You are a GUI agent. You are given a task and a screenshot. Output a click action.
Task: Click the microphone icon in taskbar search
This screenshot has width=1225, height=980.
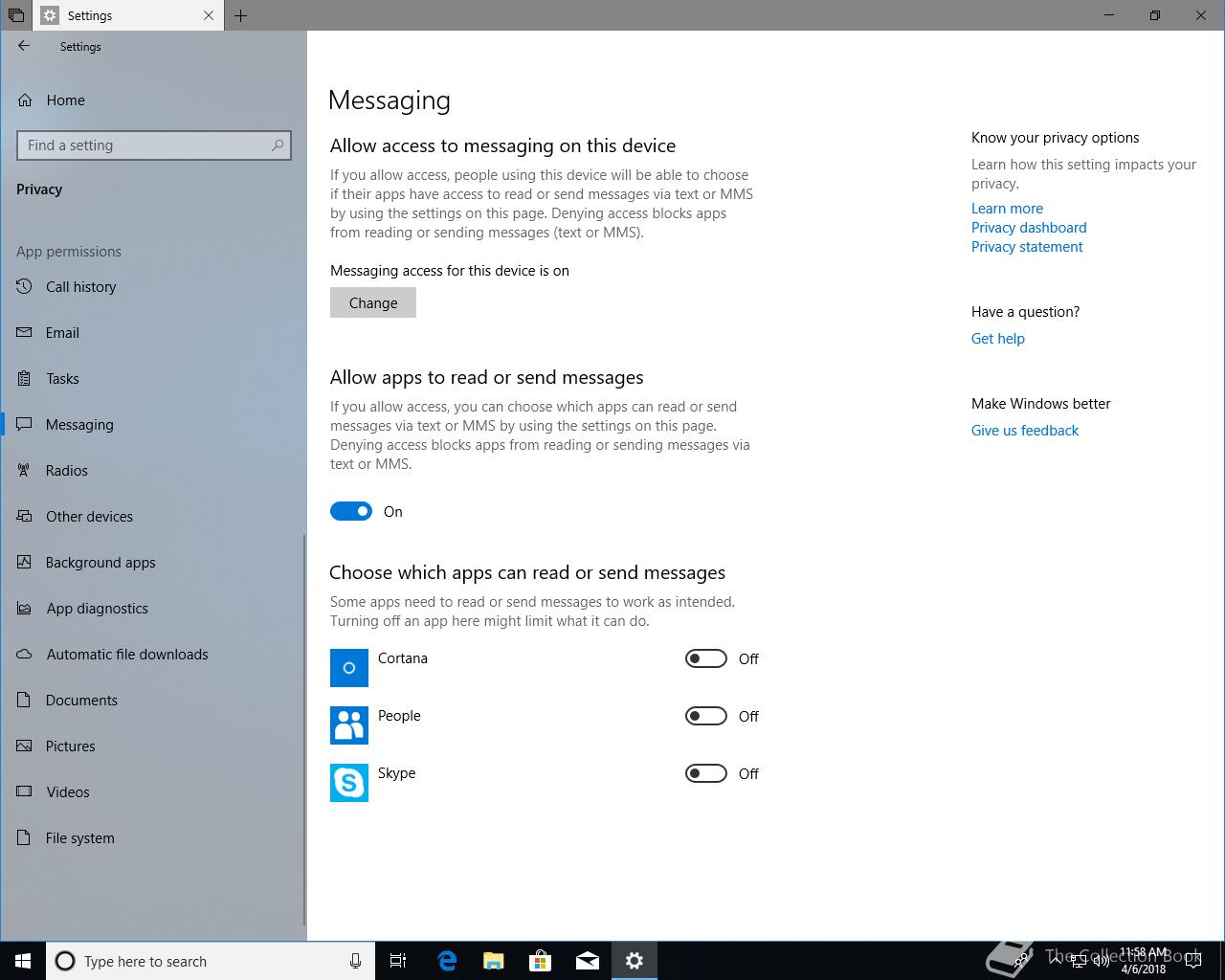click(x=356, y=961)
